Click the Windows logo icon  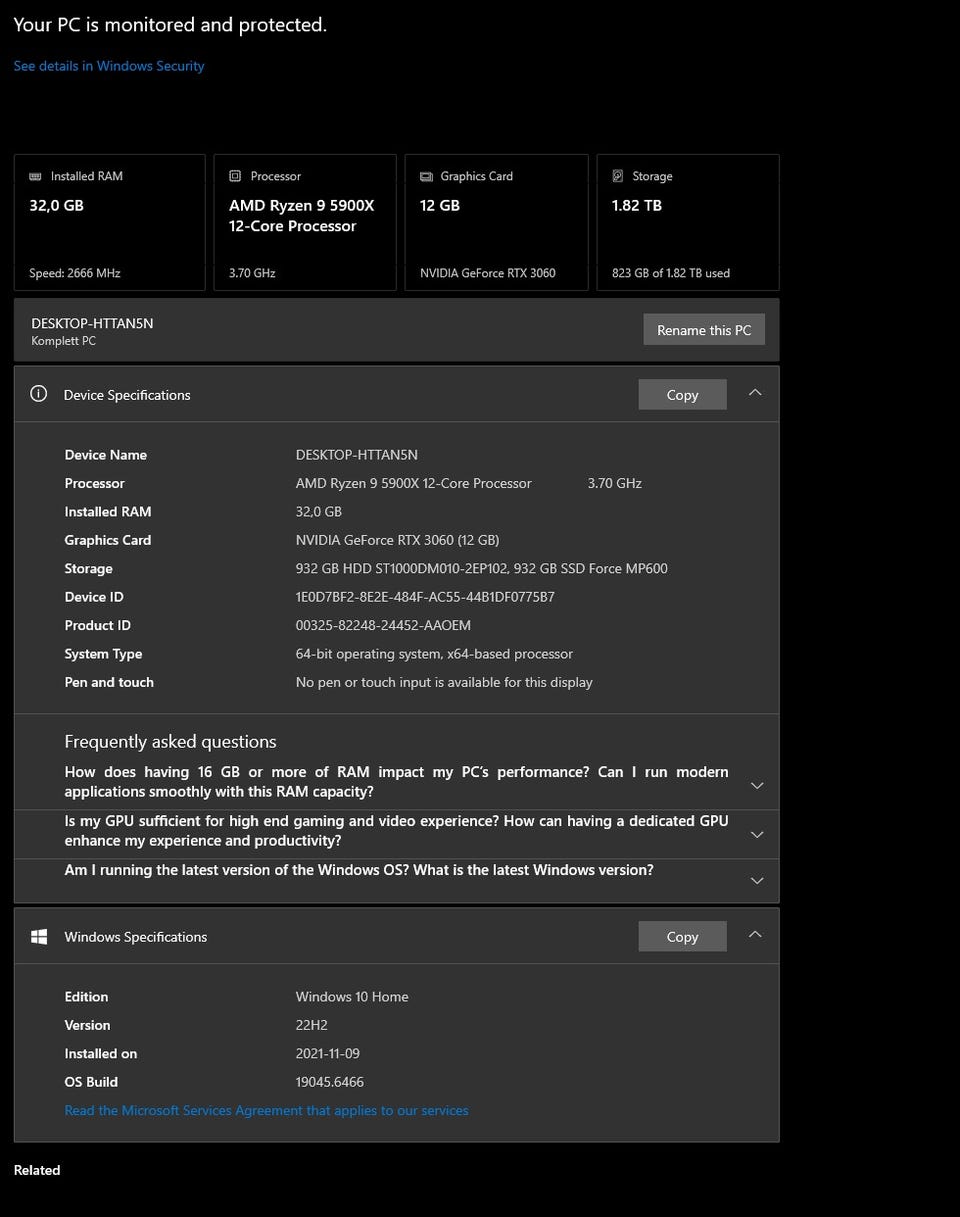pos(39,937)
